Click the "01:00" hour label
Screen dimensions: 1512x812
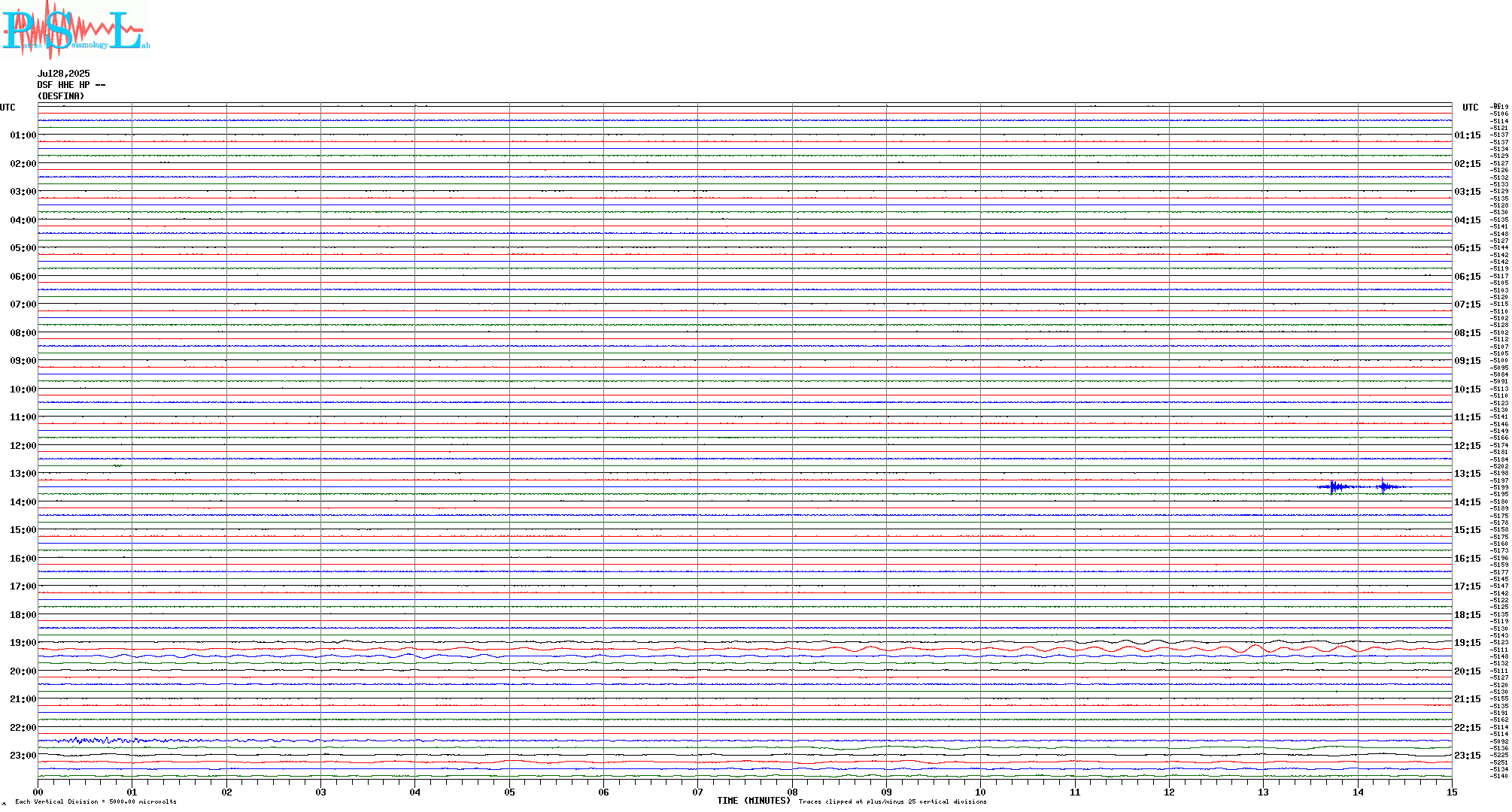point(23,135)
